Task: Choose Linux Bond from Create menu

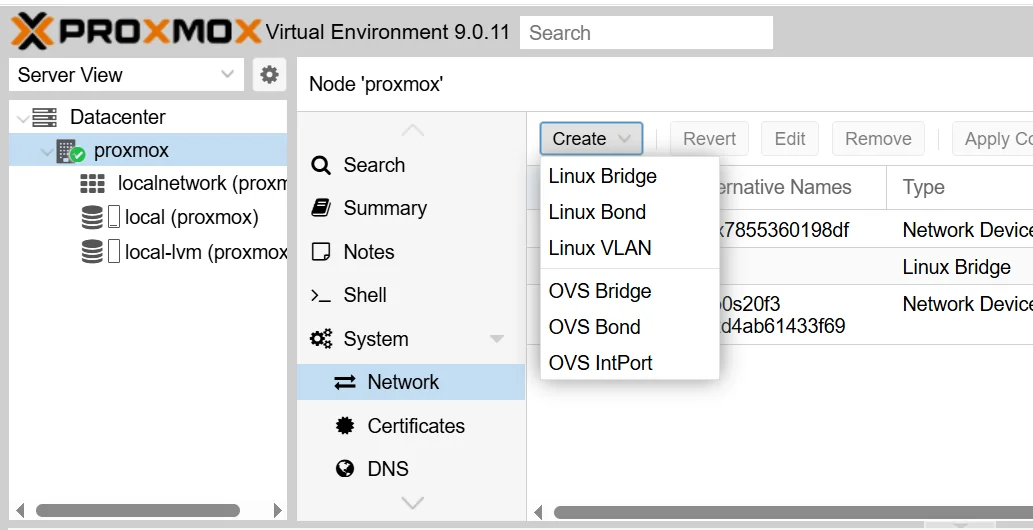Action: point(629,212)
